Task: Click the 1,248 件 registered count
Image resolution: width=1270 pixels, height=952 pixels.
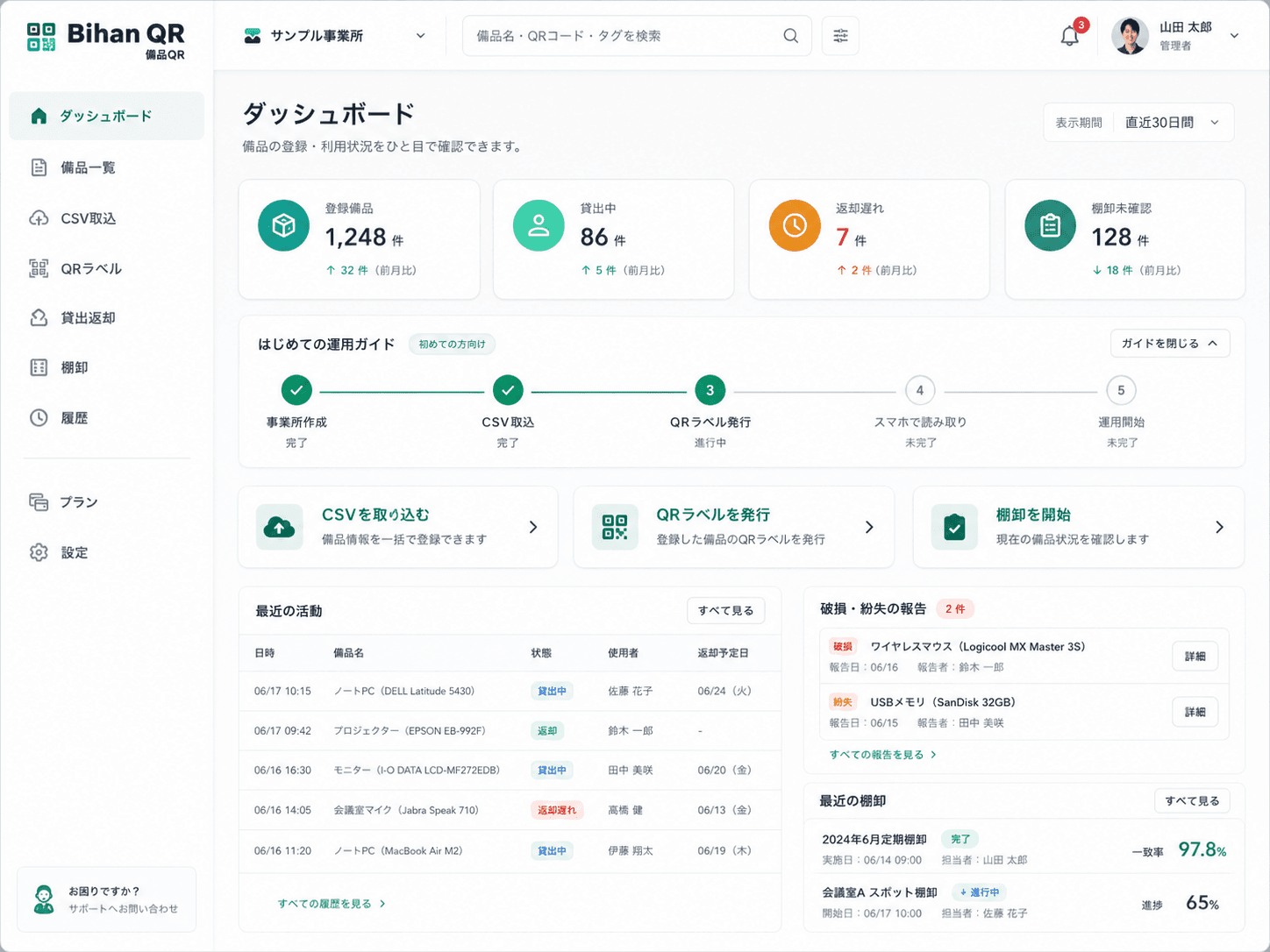Action: coord(365,238)
